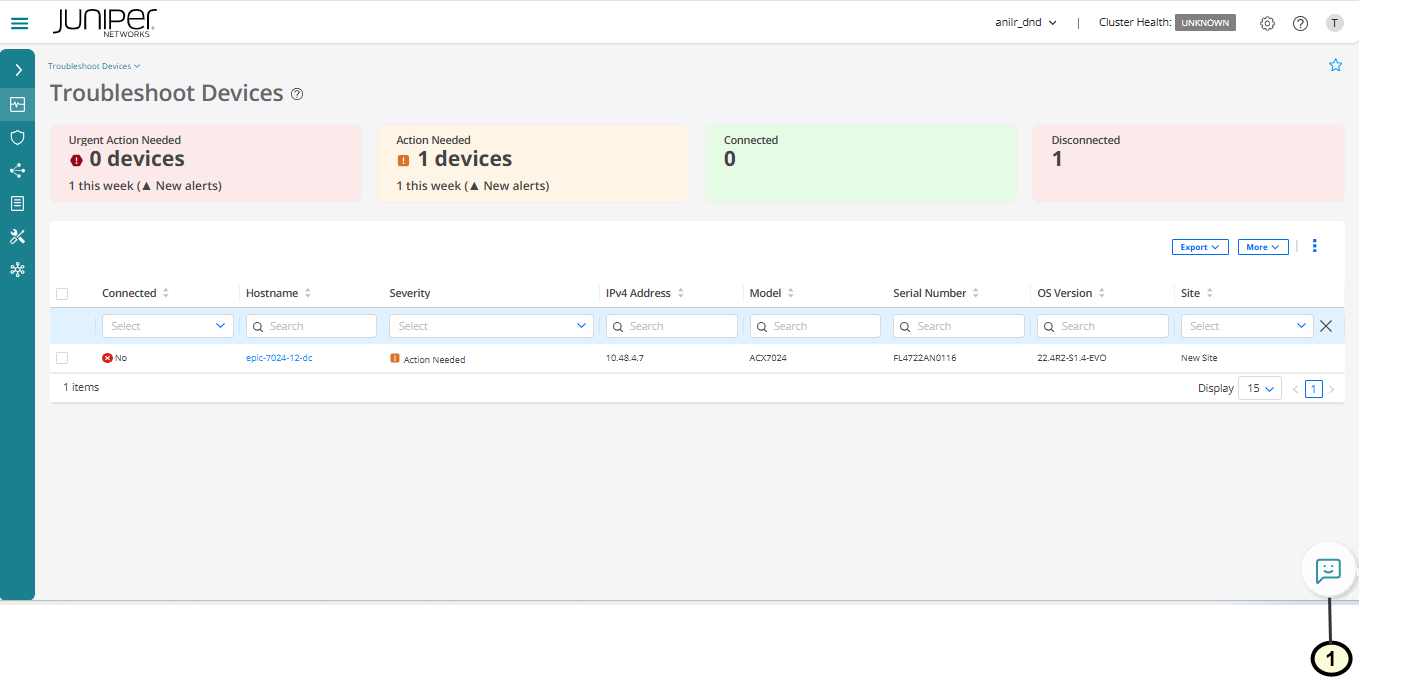Open the vertical ellipsis table settings menu
The image size is (1424, 684).
(x=1314, y=245)
